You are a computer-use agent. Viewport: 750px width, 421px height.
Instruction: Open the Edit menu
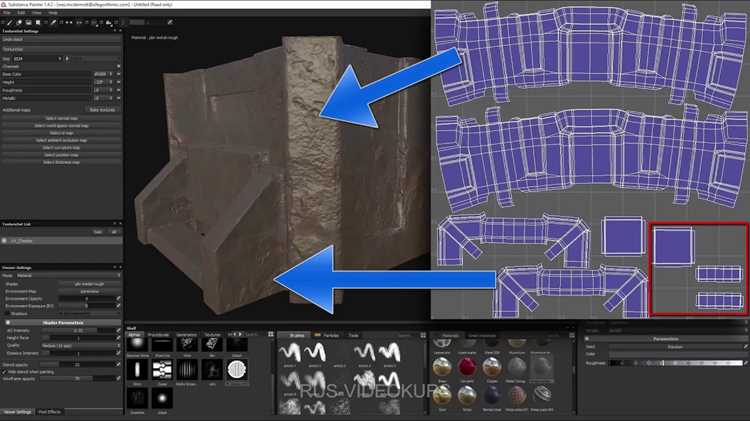(22, 13)
